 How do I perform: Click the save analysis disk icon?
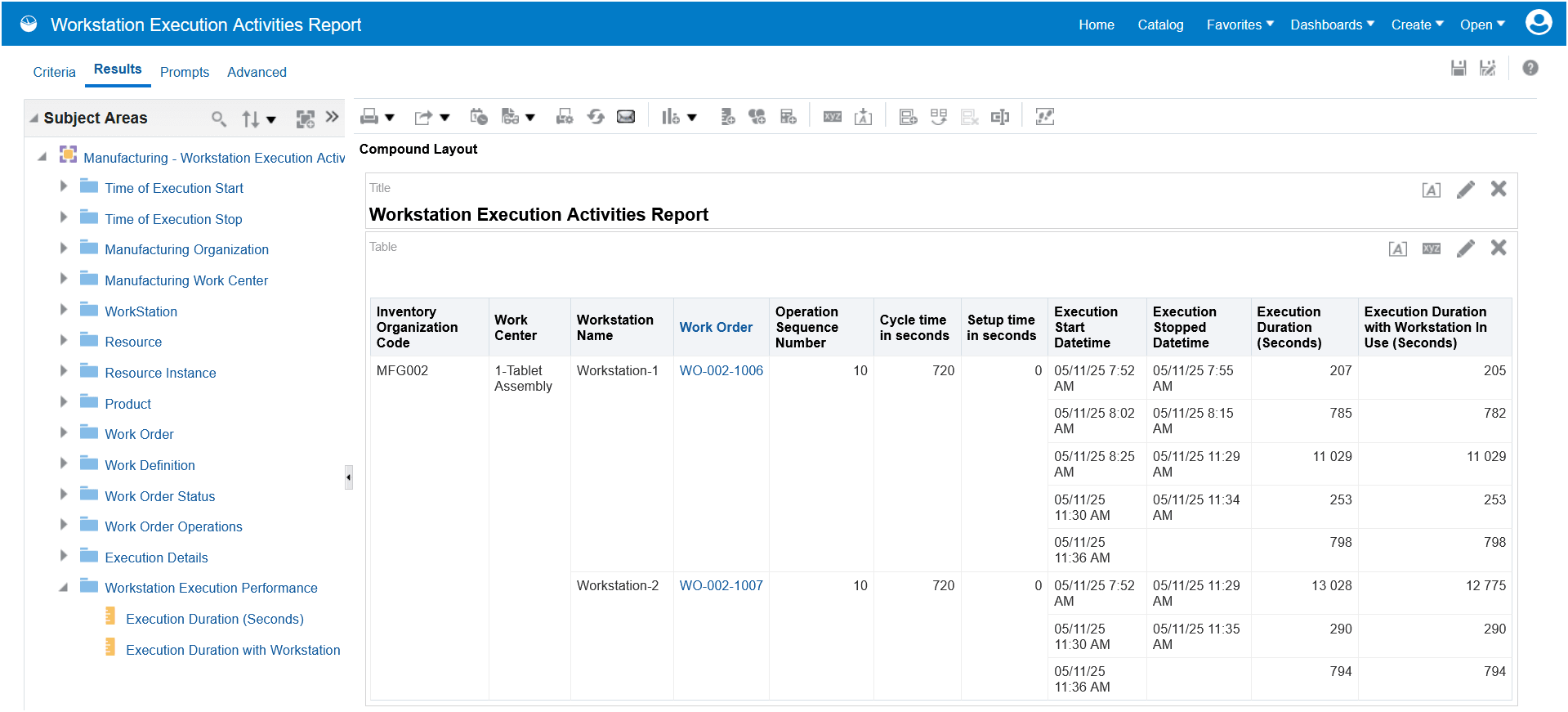tap(1458, 69)
